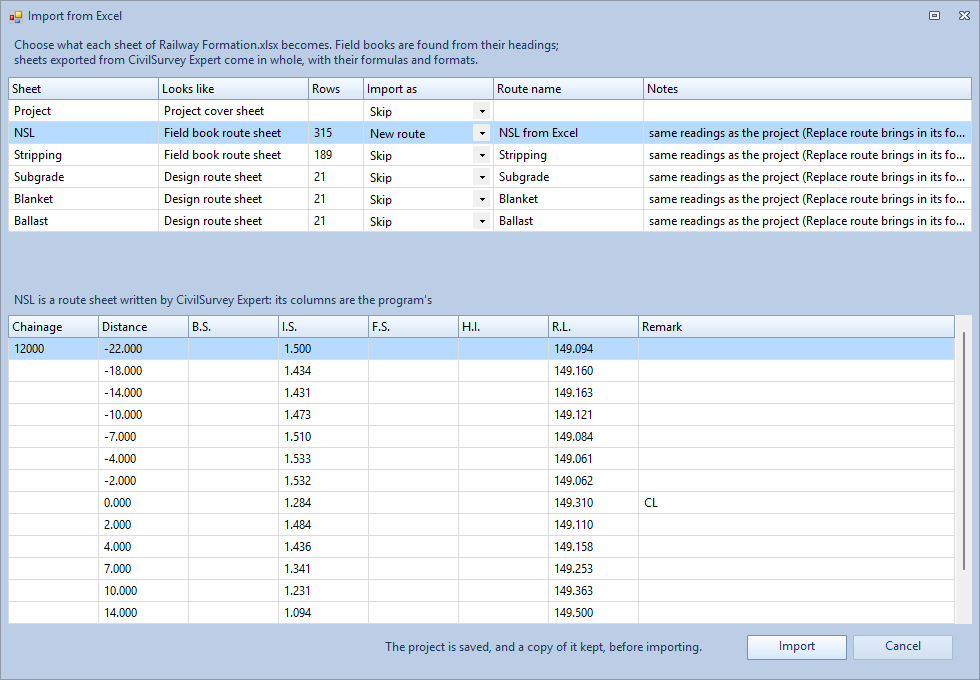Select the Project sheet row

pyautogui.click(x=490, y=111)
